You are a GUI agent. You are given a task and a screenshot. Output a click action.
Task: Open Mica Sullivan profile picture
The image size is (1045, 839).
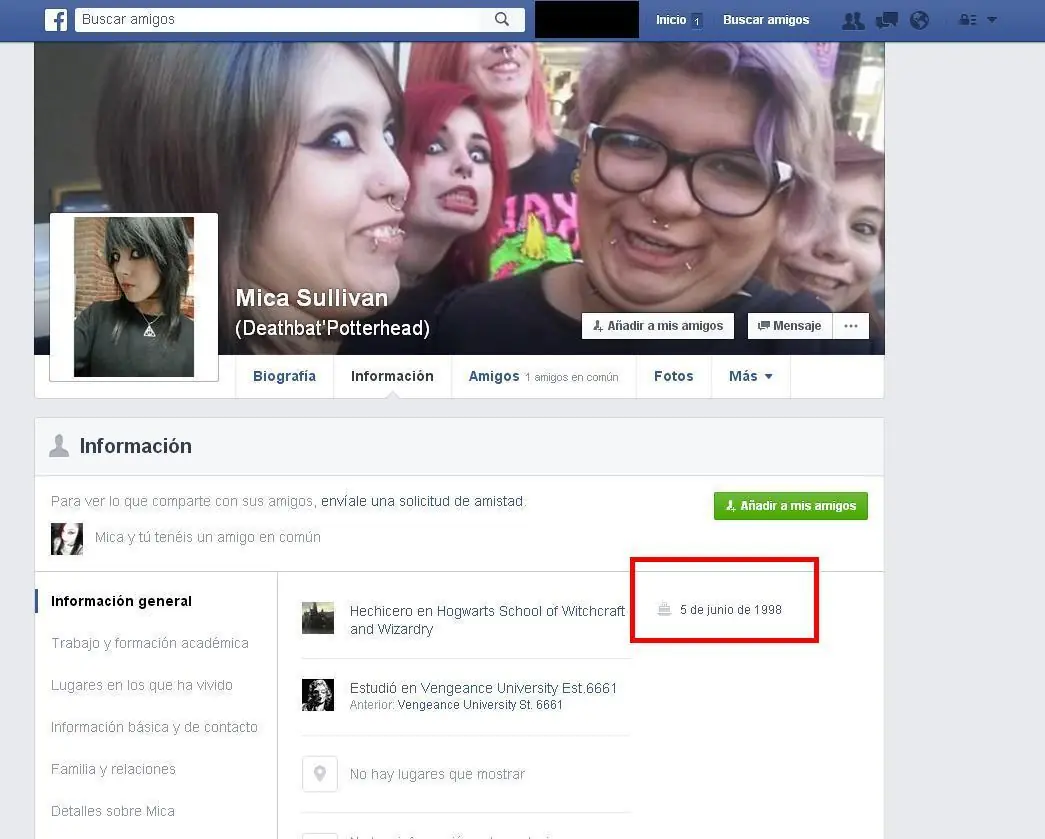tap(134, 297)
